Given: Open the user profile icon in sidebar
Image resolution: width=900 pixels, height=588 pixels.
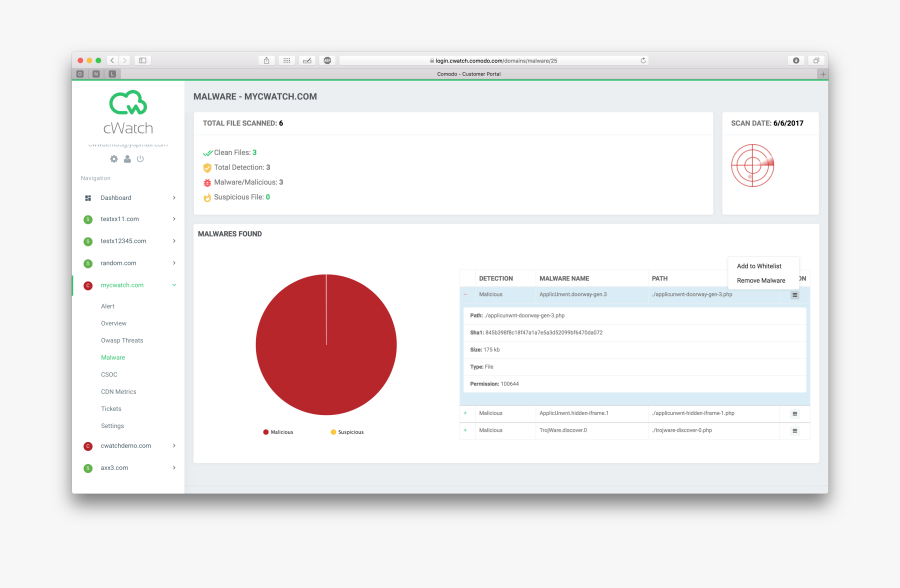Looking at the screenshot, I should pos(127,159).
